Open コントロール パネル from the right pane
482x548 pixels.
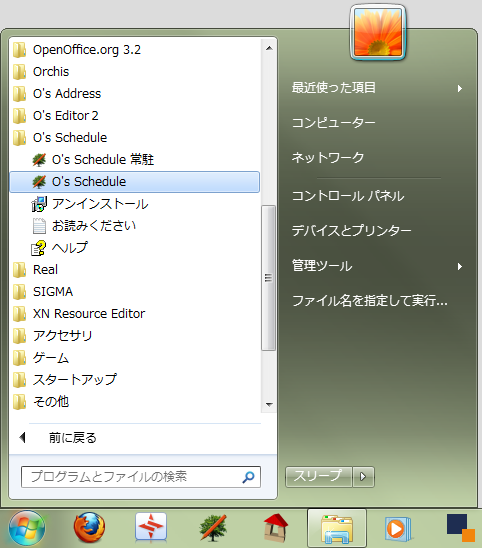tap(348, 196)
